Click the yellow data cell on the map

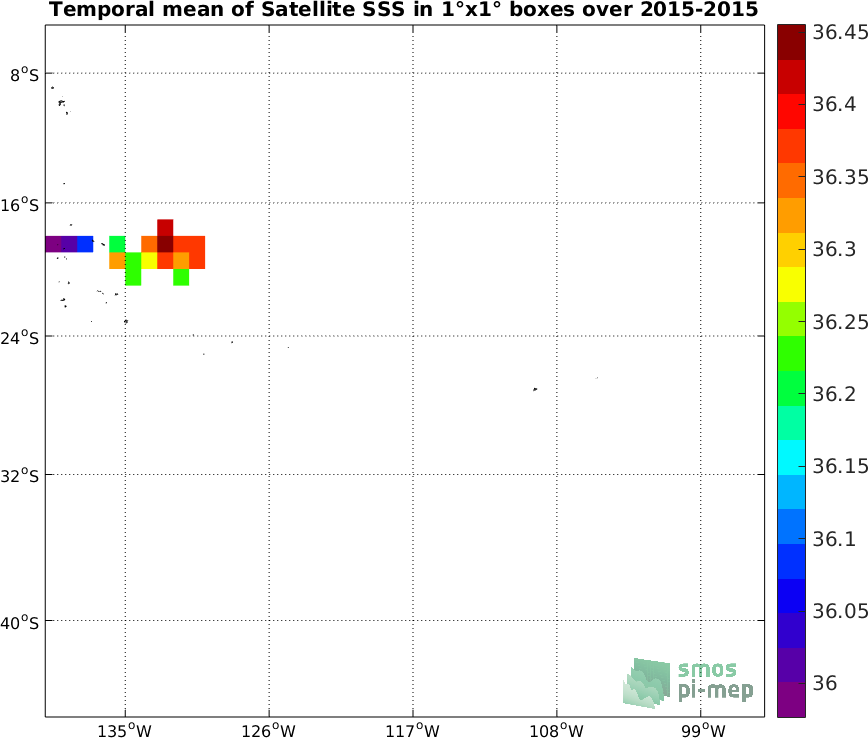click(149, 260)
